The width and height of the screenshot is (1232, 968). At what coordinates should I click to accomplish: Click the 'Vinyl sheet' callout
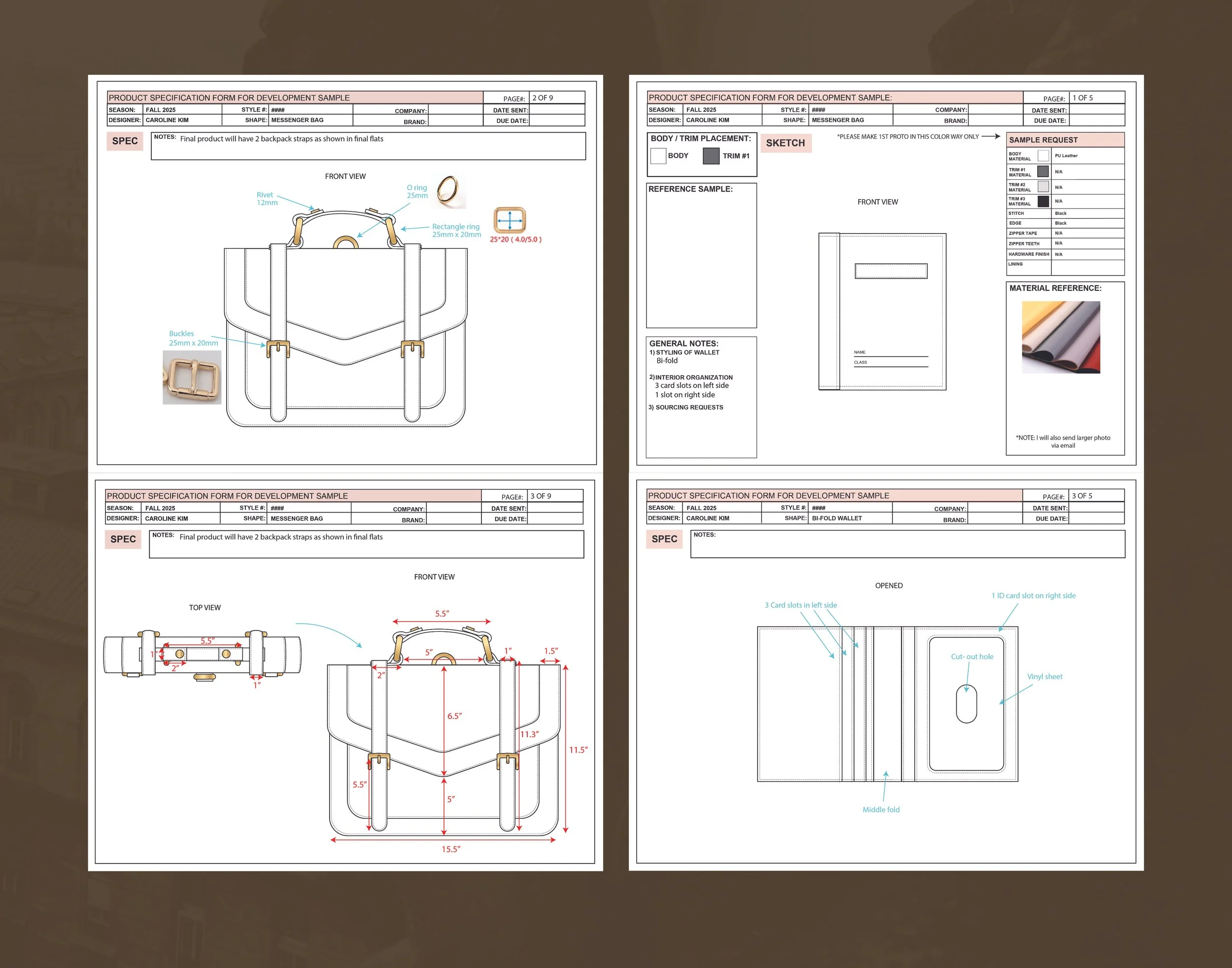(1044, 677)
